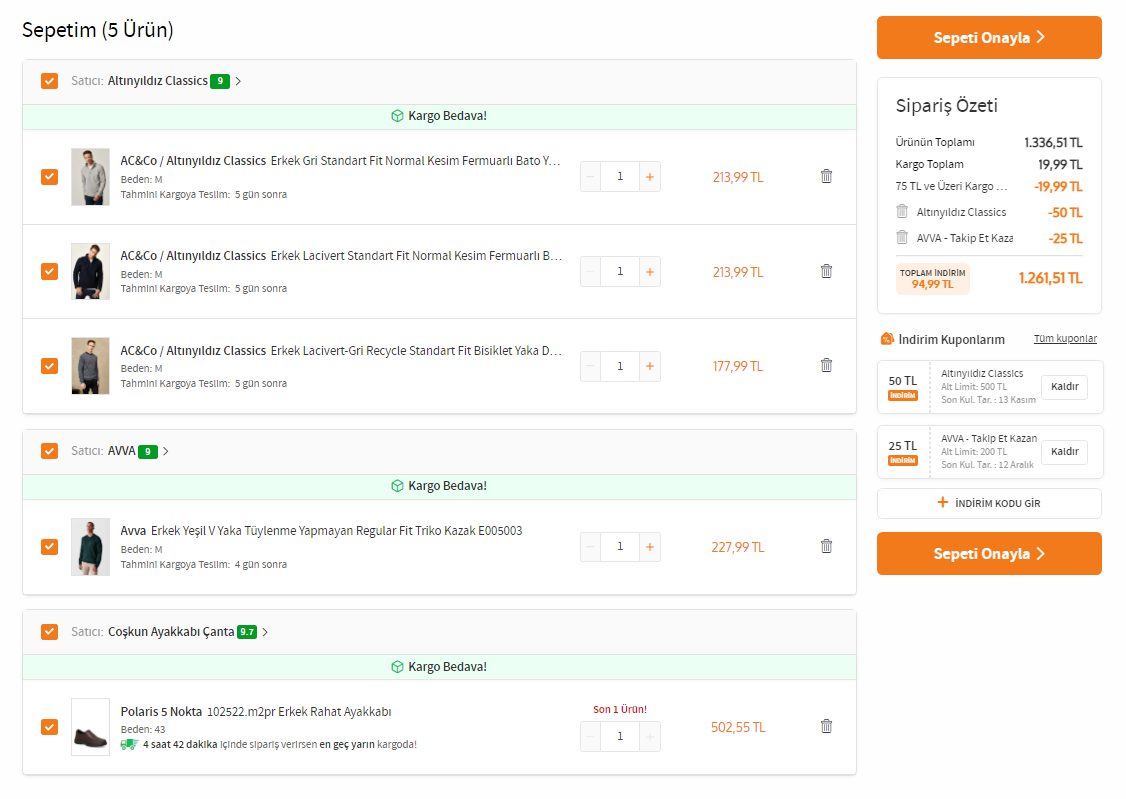Click the fast delivery truck icon on Polaris row
The width and height of the screenshot is (1126, 799).
tap(129, 744)
